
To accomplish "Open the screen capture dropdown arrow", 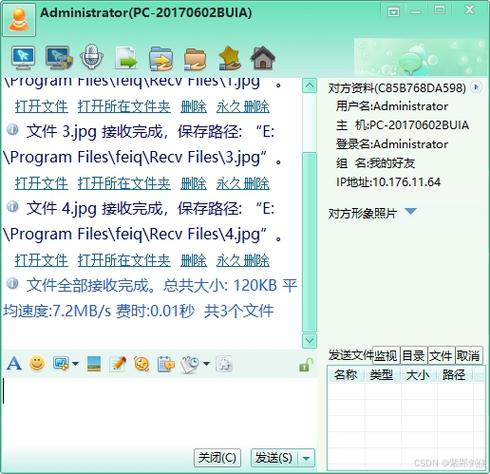I will click(x=75, y=363).
